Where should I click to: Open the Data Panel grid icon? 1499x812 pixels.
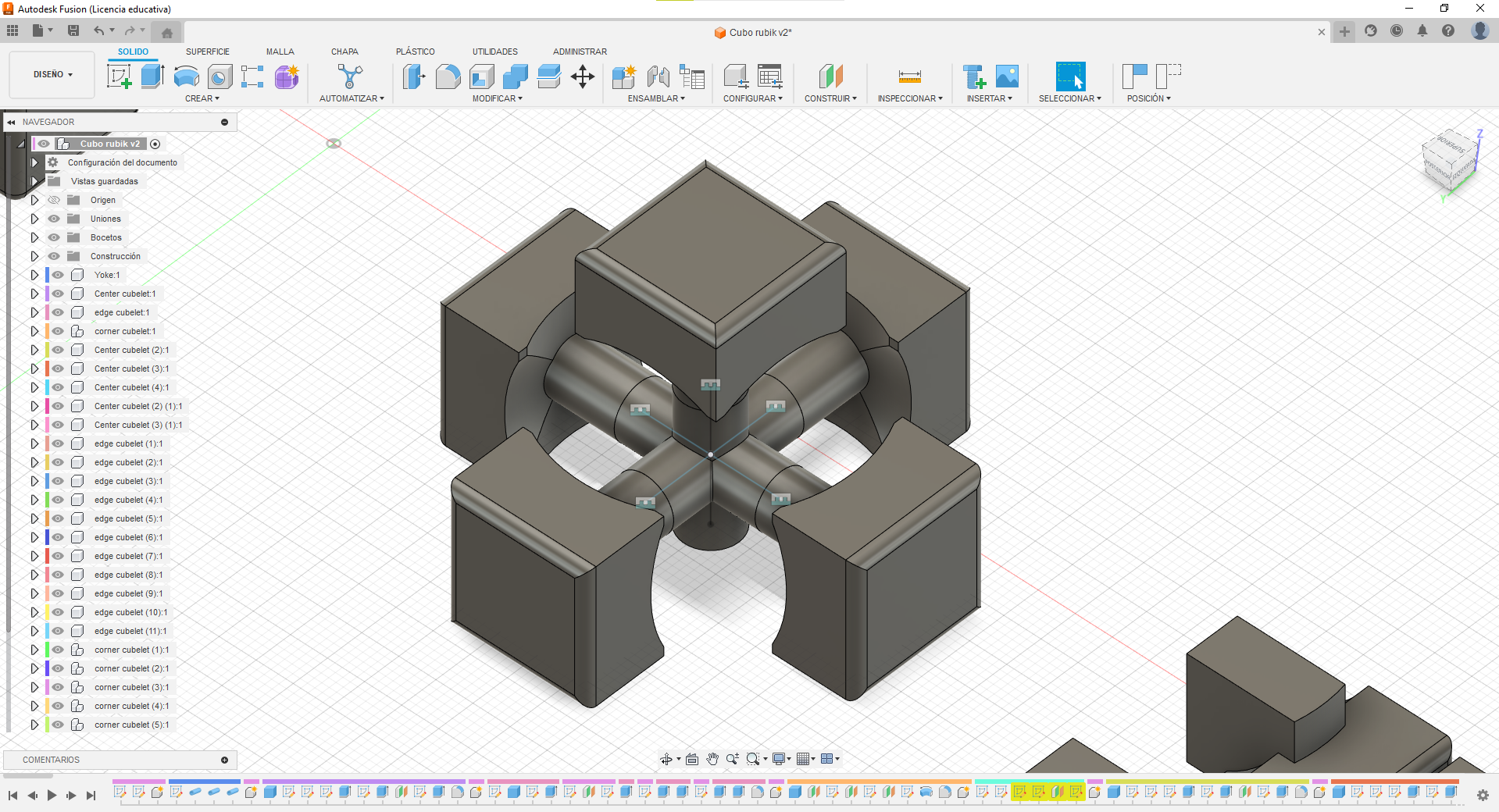(x=12, y=30)
